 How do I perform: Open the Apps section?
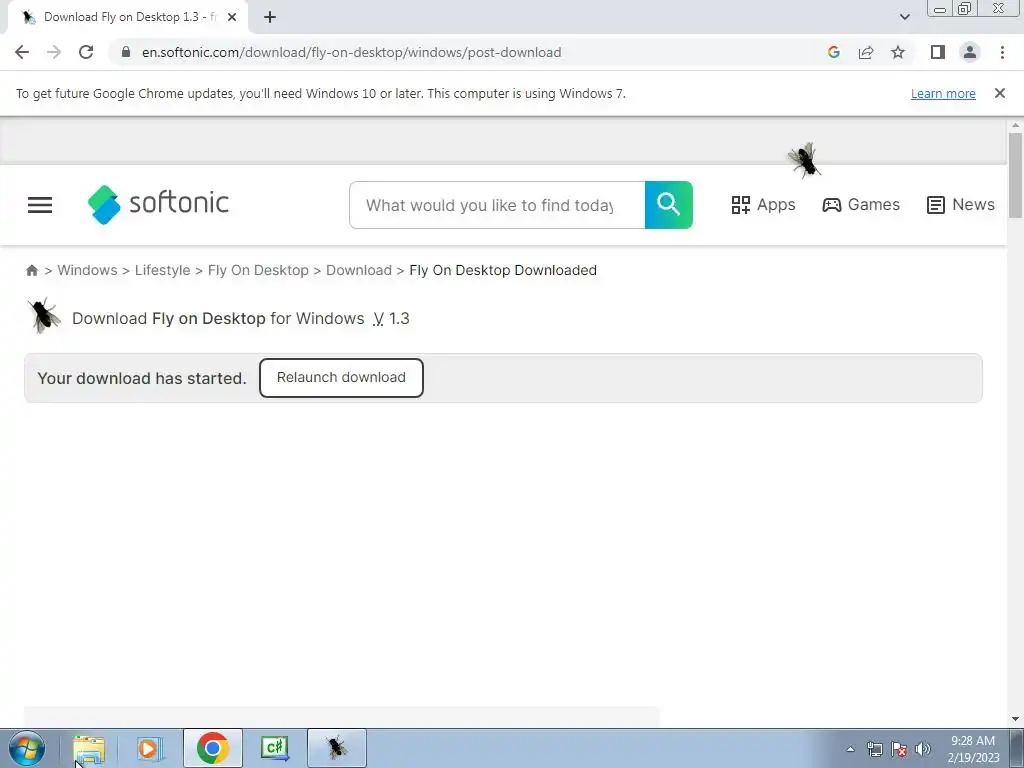click(x=763, y=205)
